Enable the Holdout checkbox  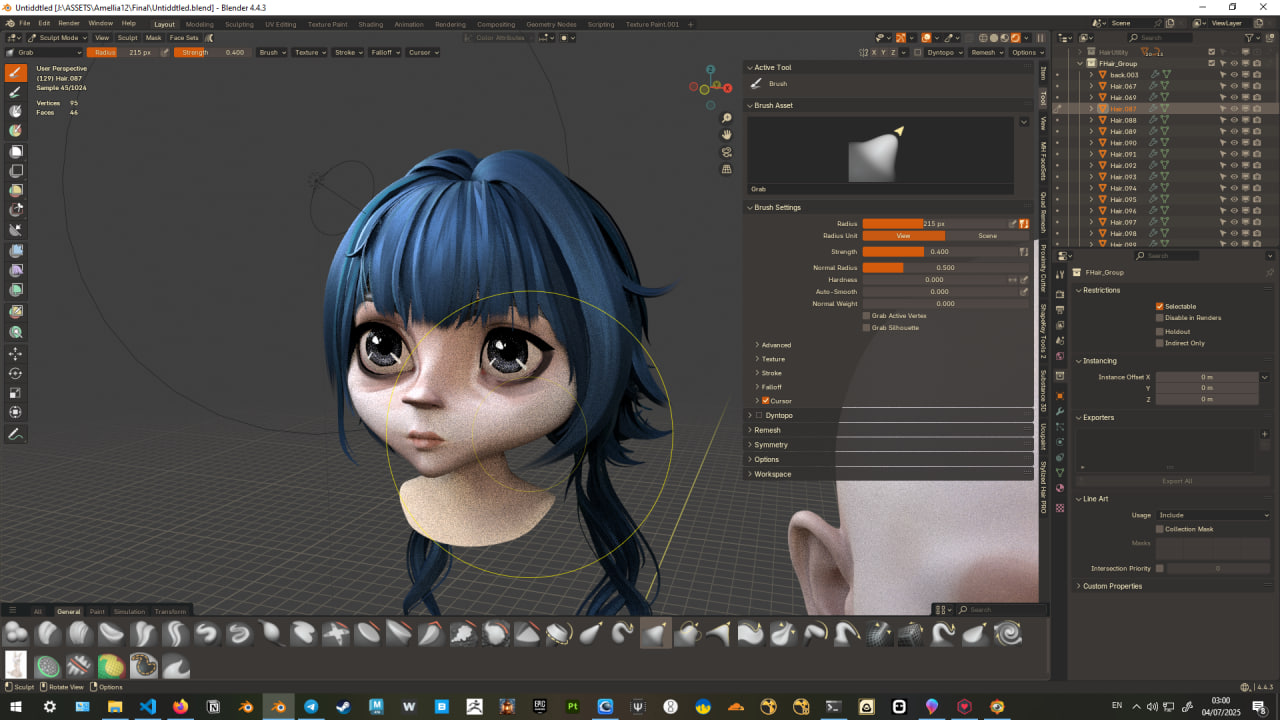pos(1160,331)
